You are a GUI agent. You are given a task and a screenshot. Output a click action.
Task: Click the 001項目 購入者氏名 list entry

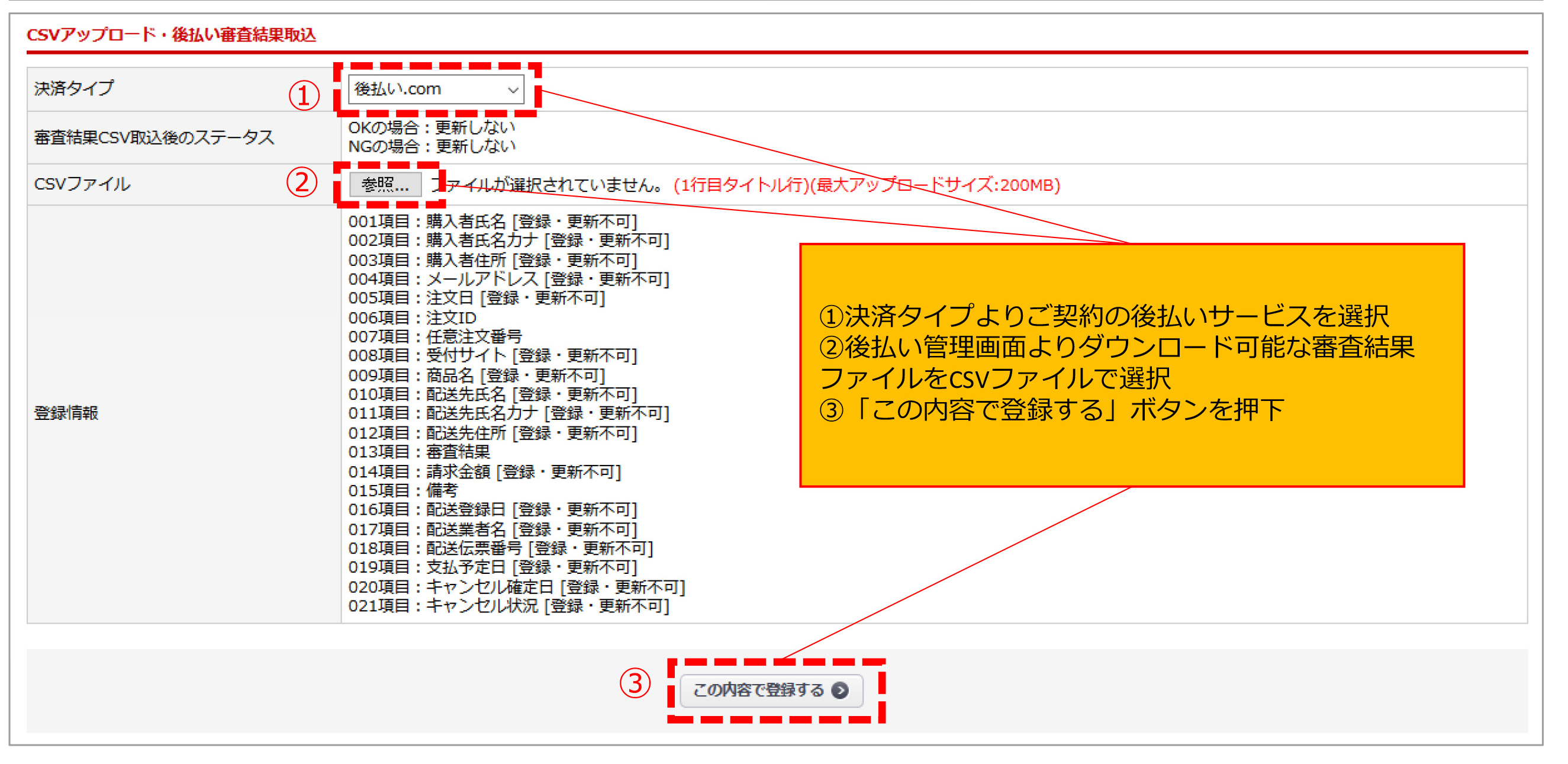coord(492,221)
